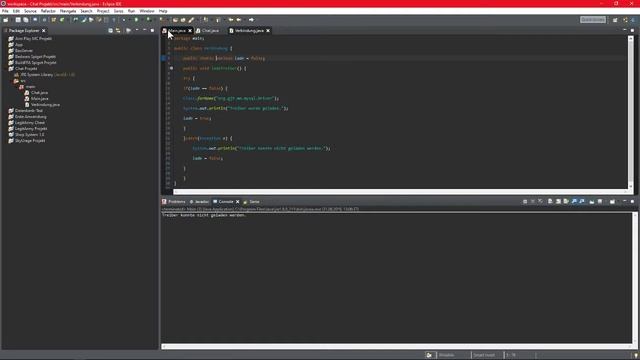This screenshot has width=640, height=360.
Task: Click Open Perspective icon beside Quick Access
Action: pyautogui.click(x=615, y=20)
